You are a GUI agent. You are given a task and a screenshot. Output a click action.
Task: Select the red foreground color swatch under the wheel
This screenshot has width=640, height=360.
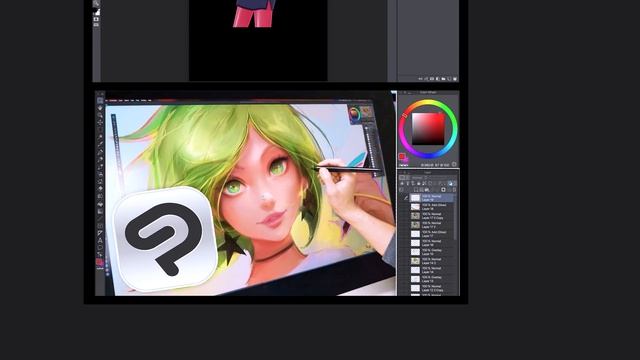click(402, 157)
